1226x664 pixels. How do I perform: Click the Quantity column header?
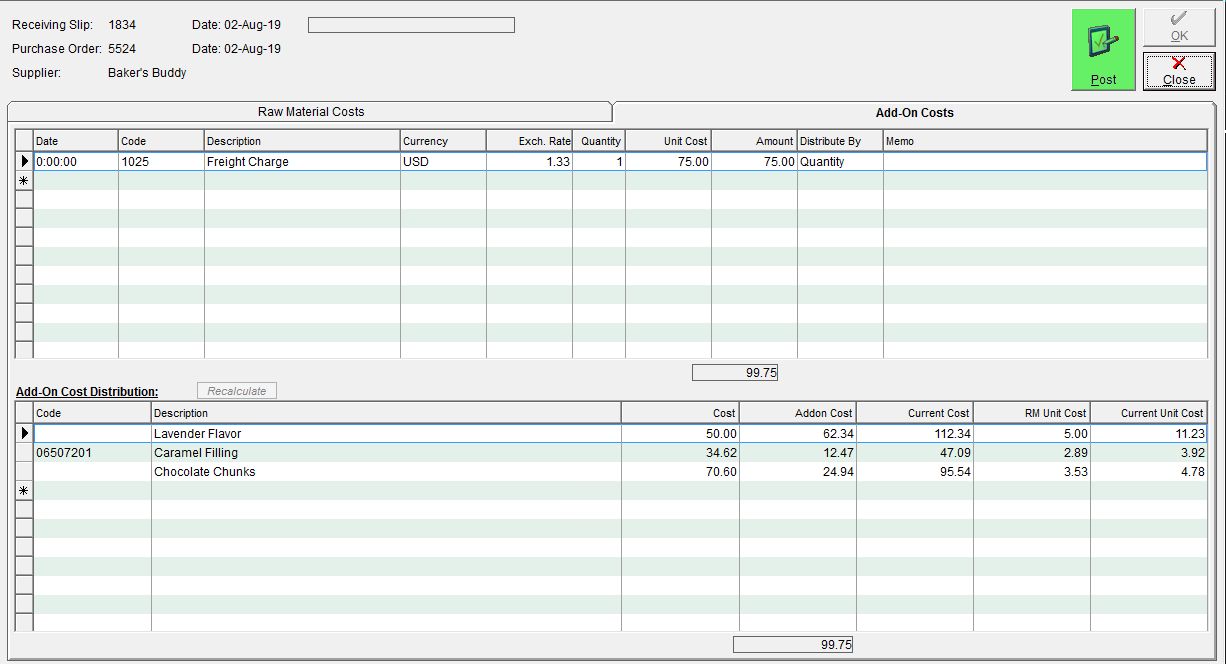click(599, 141)
